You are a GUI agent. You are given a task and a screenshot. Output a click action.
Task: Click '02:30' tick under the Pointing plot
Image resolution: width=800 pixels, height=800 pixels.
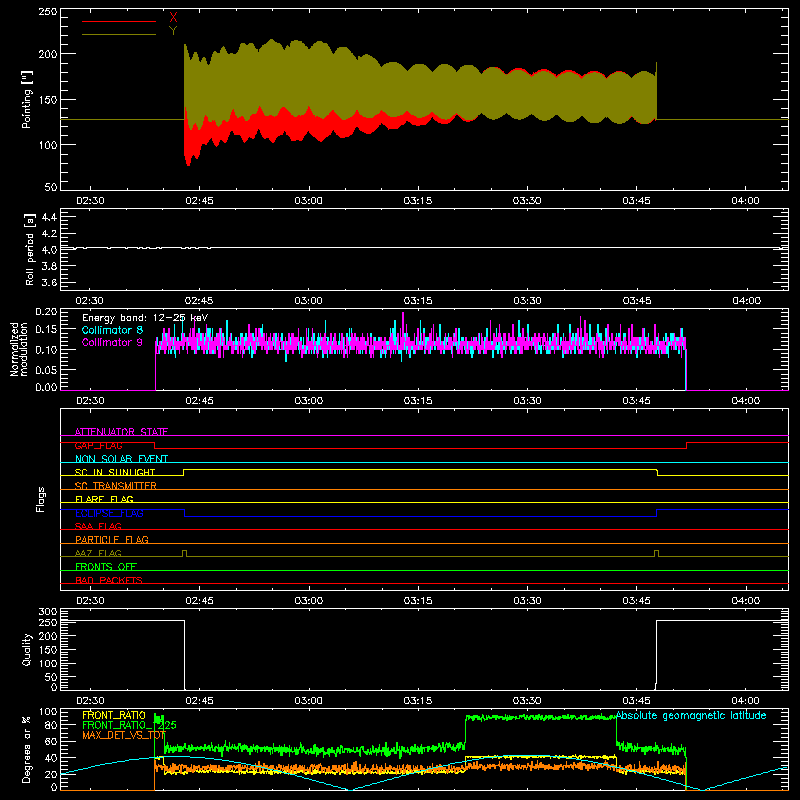(90, 201)
